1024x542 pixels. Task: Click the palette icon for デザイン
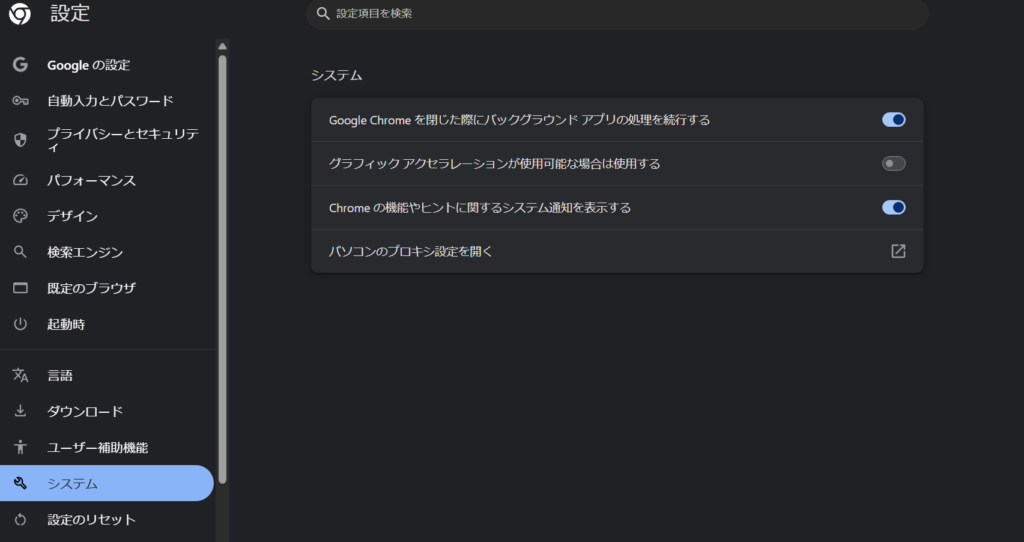20,216
